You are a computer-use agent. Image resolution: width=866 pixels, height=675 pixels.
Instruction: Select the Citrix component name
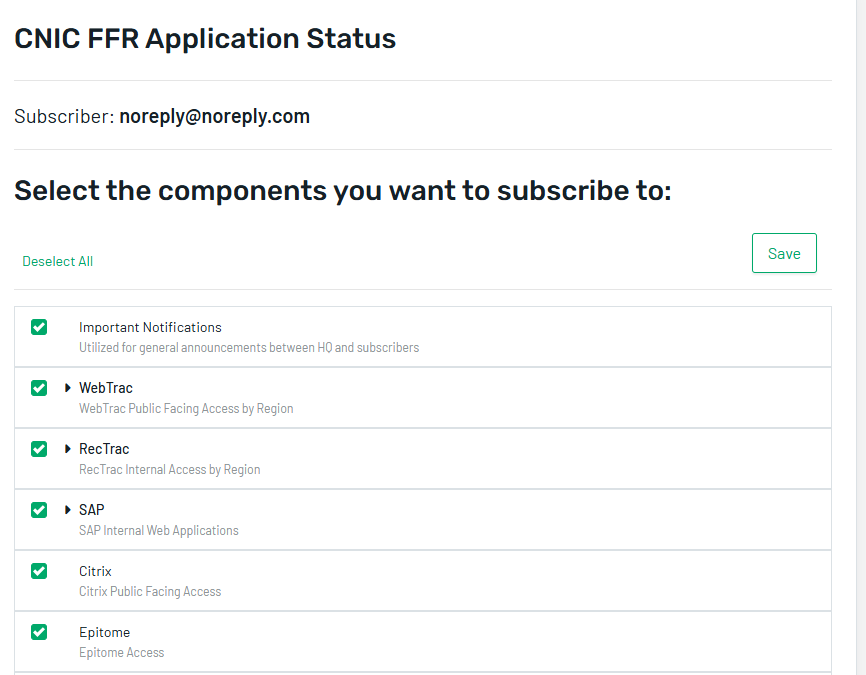[95, 571]
